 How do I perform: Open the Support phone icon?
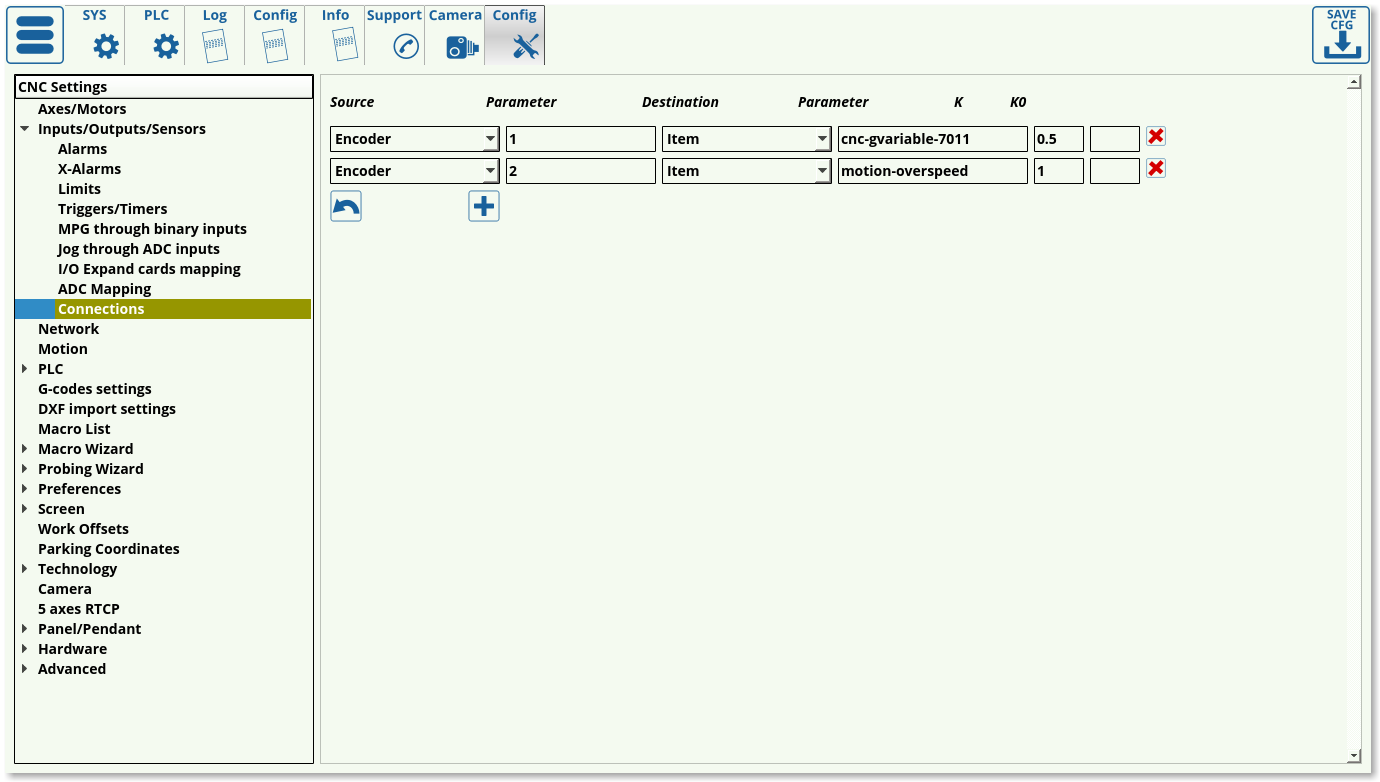[405, 46]
